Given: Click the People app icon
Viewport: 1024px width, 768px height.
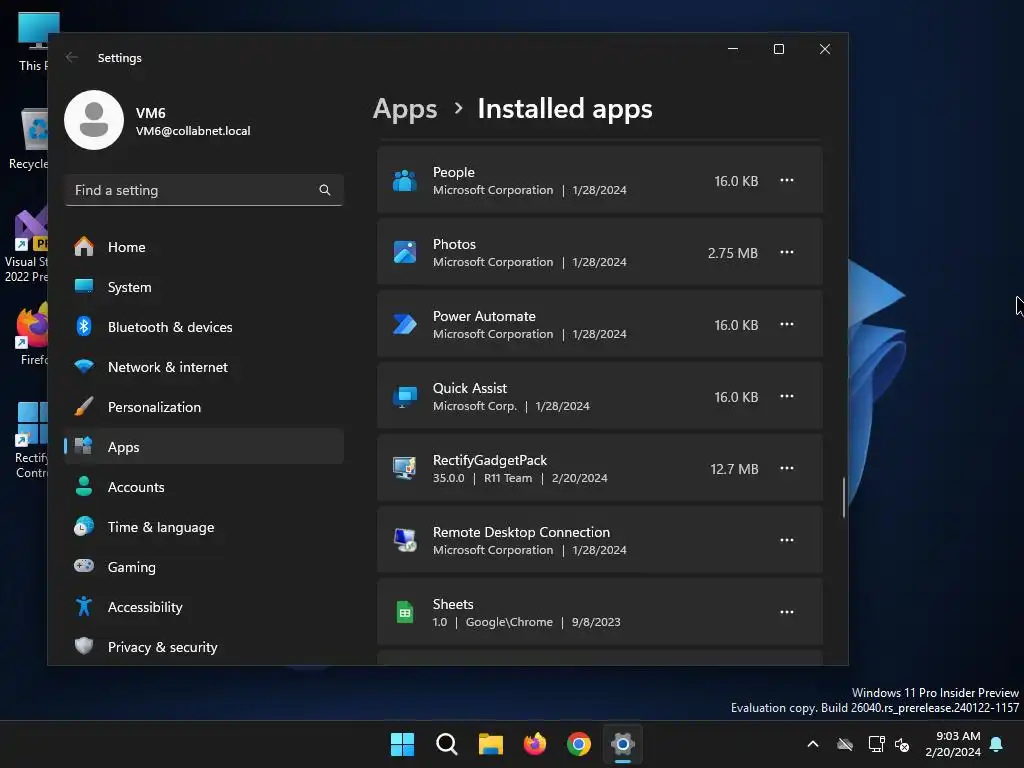Looking at the screenshot, I should [405, 180].
